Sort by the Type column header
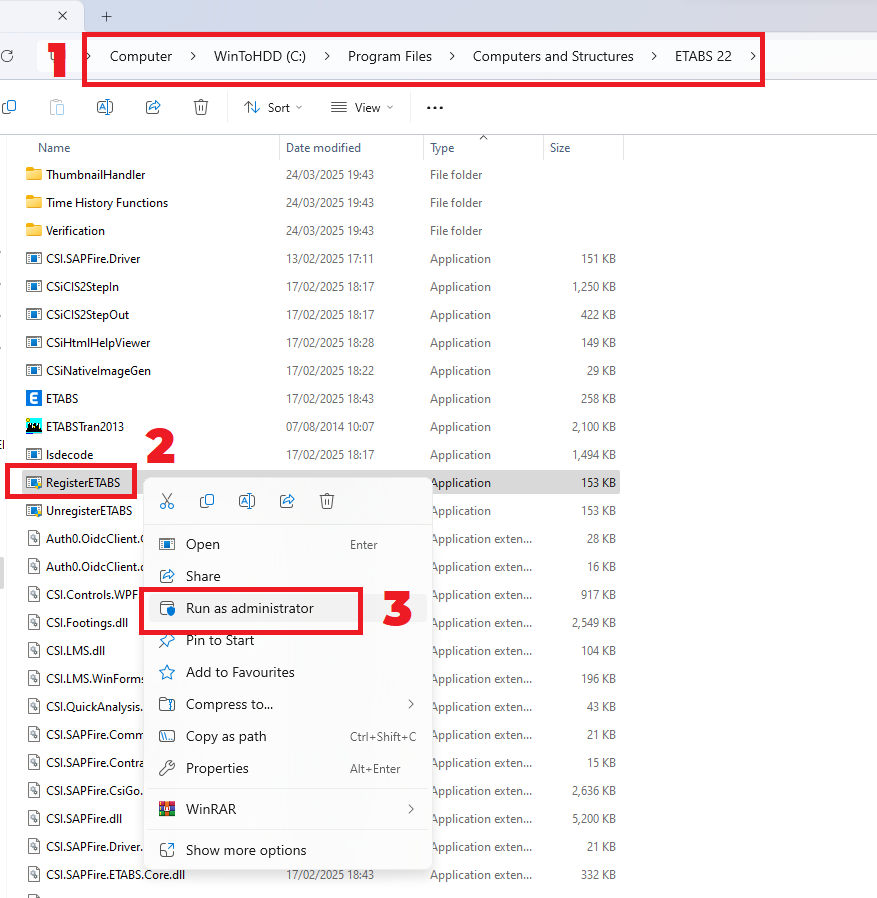The height and width of the screenshot is (898, 877). (442, 148)
